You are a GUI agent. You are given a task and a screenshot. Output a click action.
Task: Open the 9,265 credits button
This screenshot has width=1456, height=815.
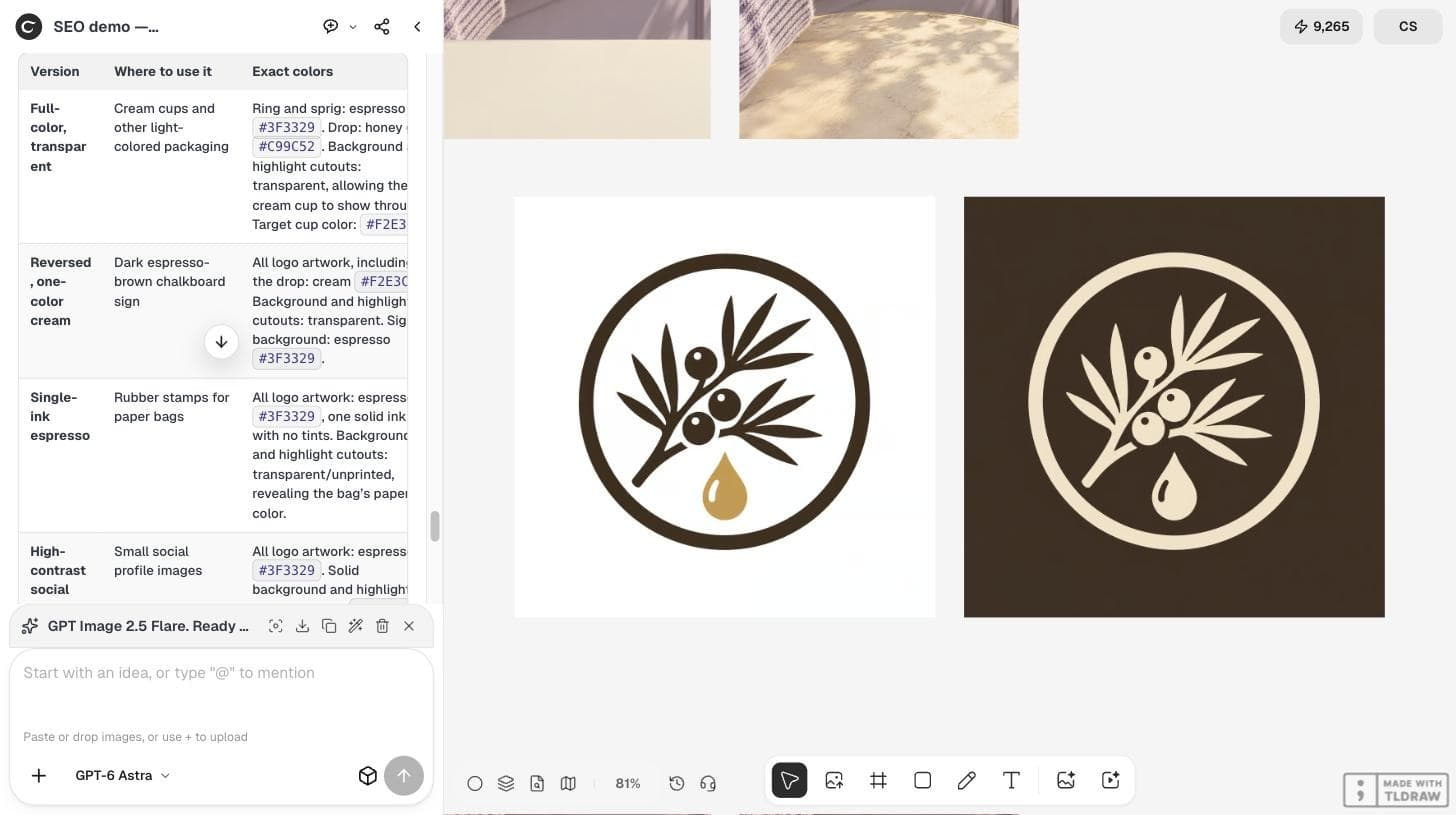point(1321,27)
